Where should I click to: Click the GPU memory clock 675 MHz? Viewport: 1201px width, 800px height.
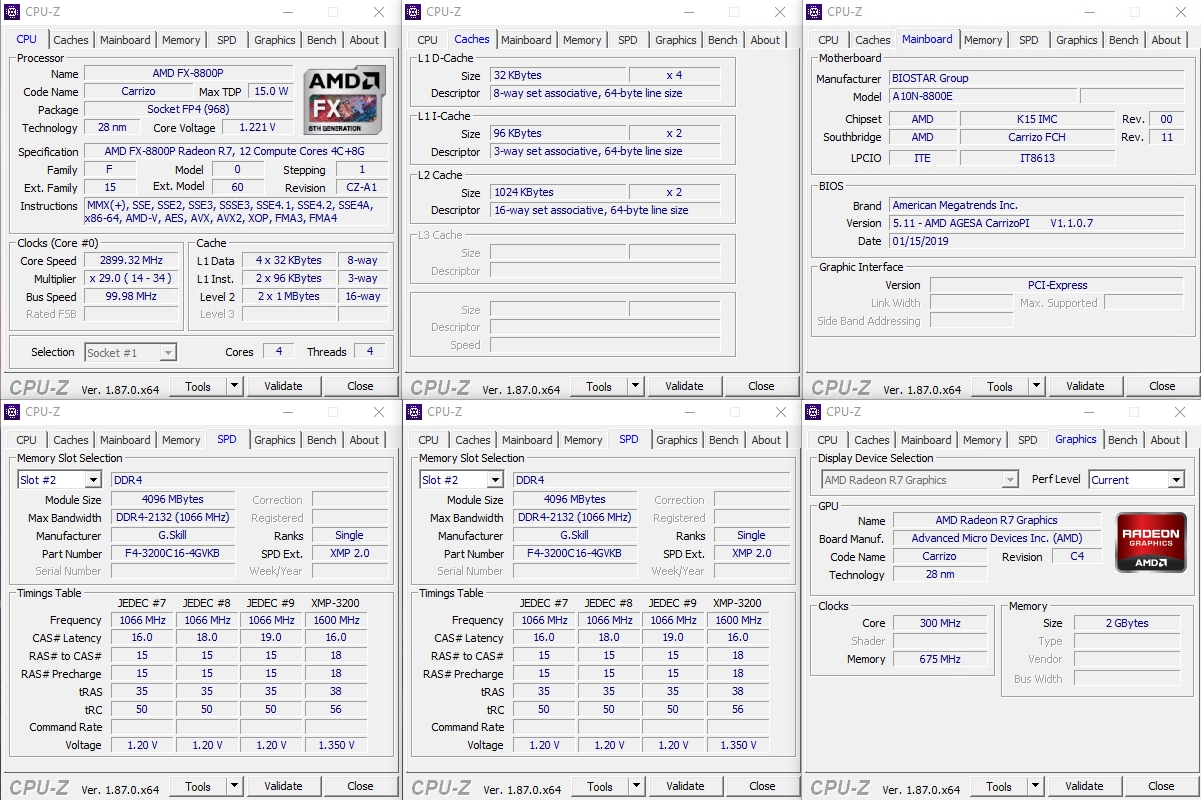point(940,659)
